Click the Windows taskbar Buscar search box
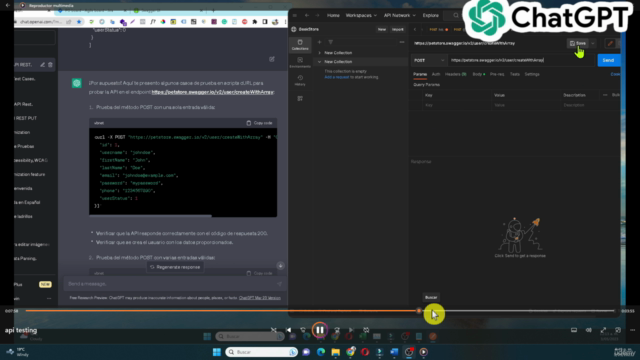 (261, 352)
